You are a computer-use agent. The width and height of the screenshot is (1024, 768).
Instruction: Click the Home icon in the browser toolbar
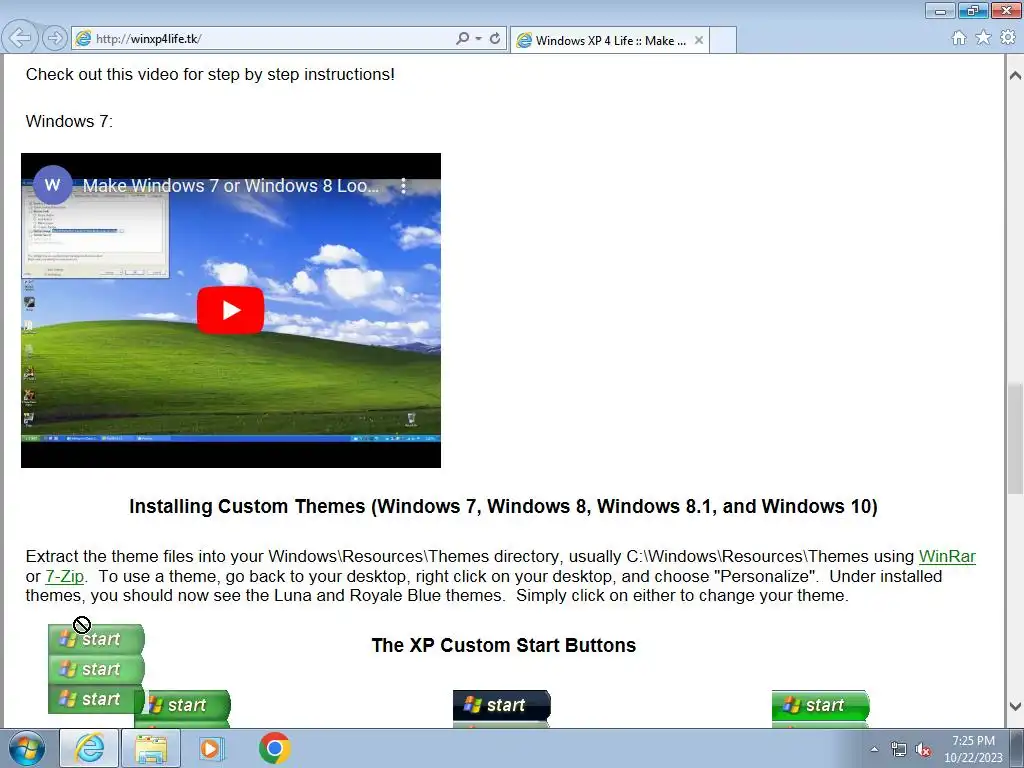959,38
